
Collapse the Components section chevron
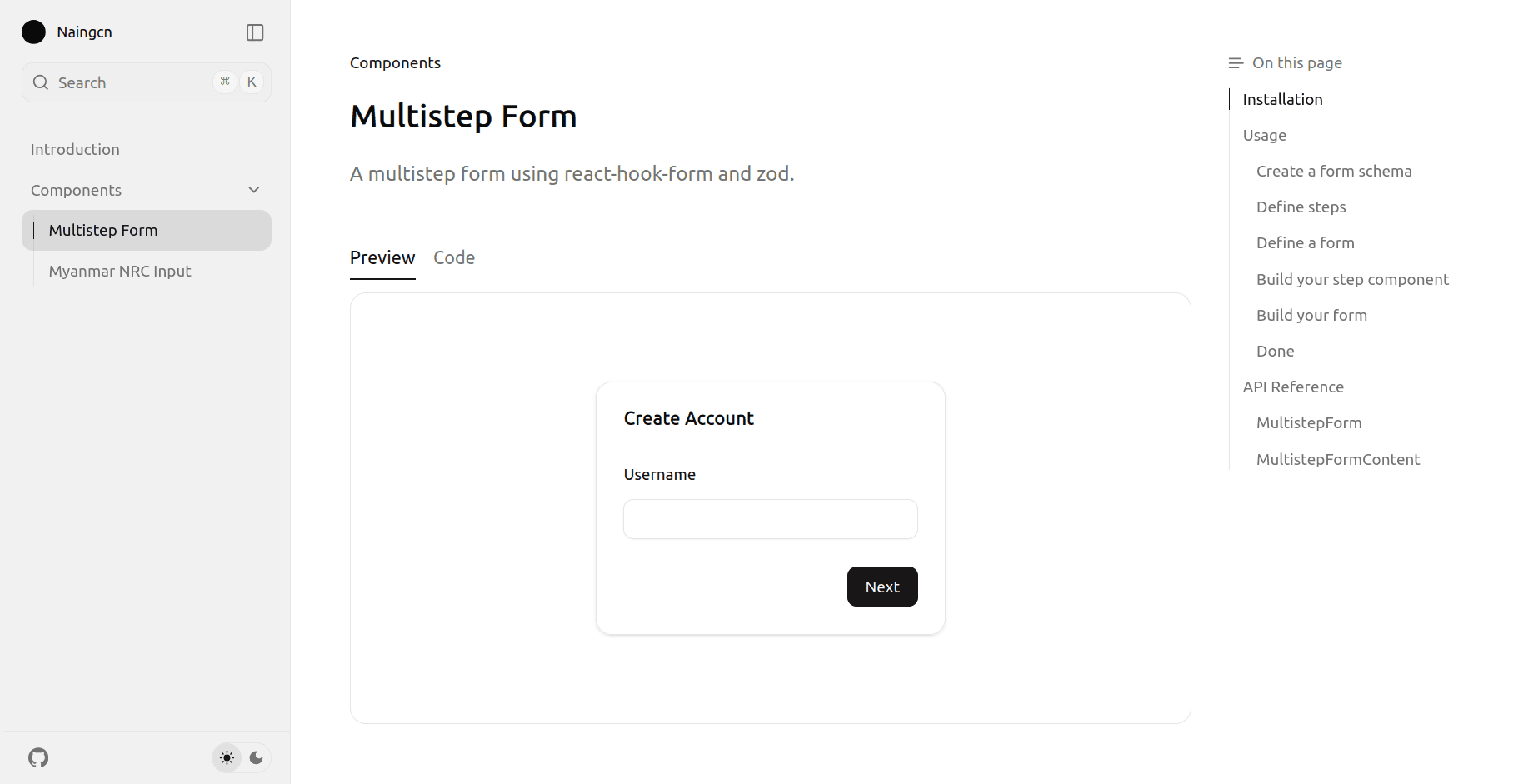[x=254, y=190]
